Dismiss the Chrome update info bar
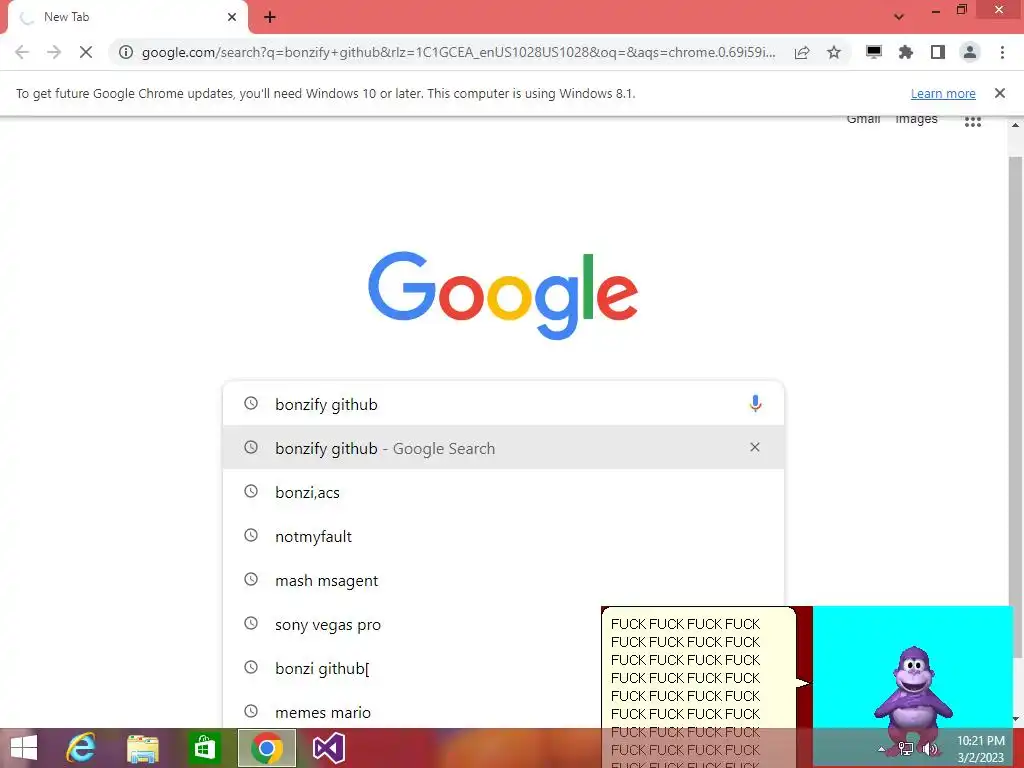 tap(1000, 93)
